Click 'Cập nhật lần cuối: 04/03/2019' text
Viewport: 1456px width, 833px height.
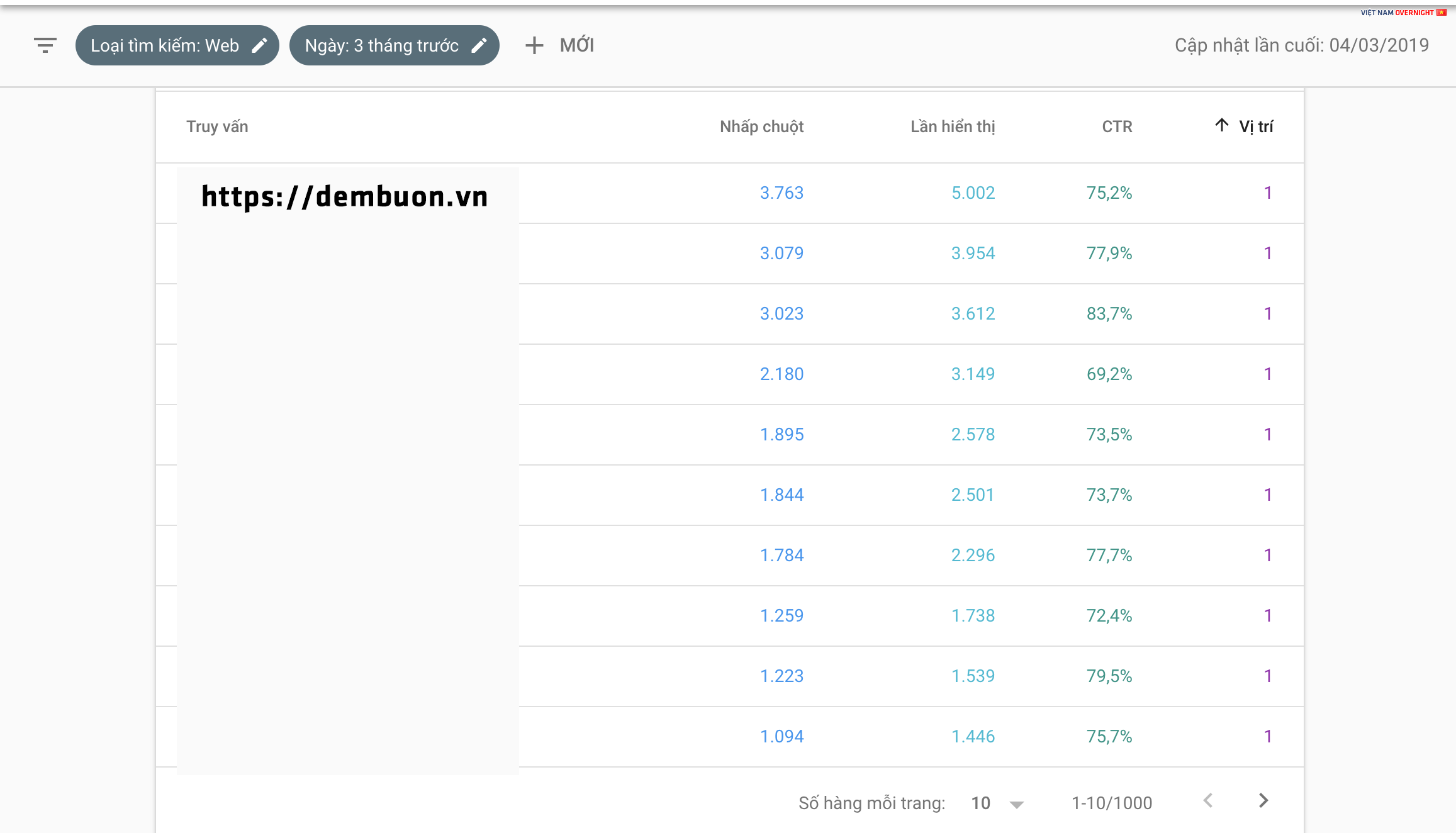(1302, 45)
